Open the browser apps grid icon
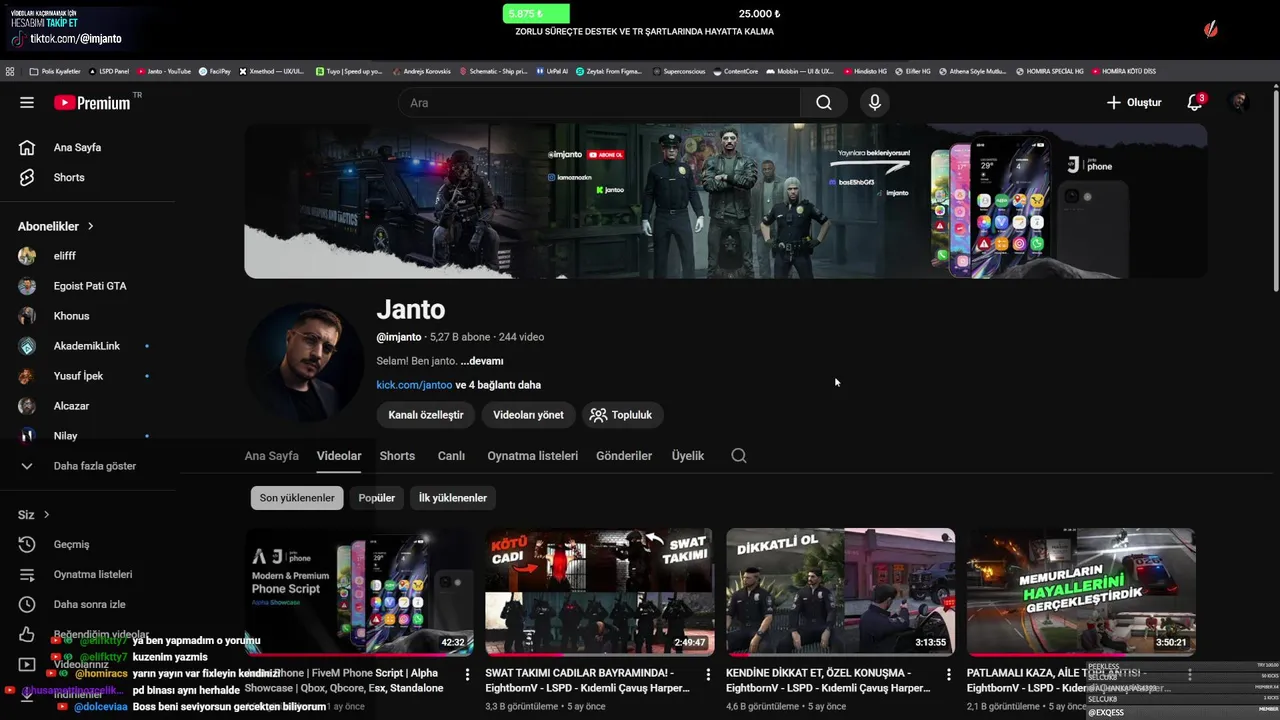Image resolution: width=1280 pixels, height=720 pixels. [10, 72]
